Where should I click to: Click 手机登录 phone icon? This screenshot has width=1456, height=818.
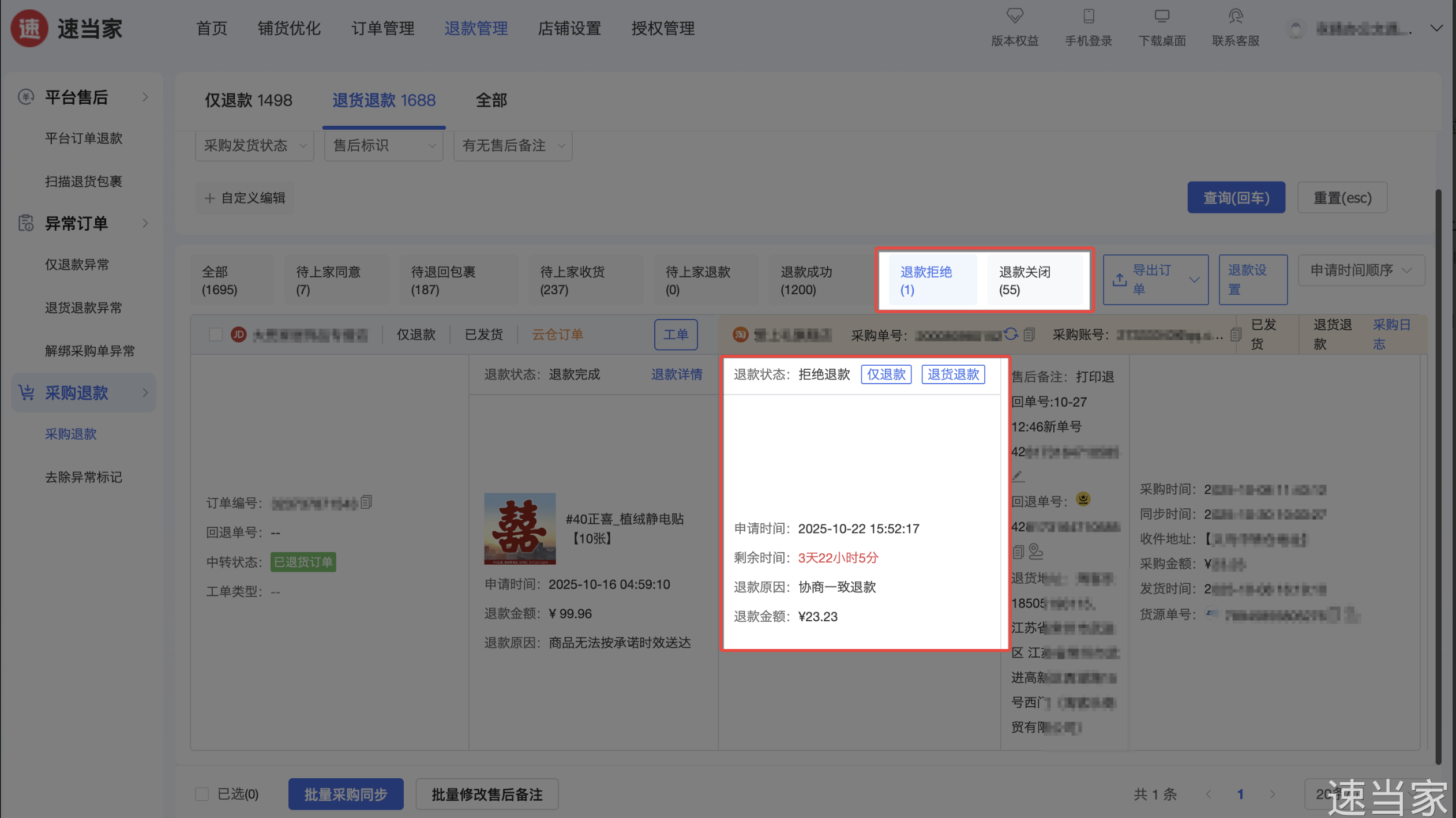[x=1089, y=16]
